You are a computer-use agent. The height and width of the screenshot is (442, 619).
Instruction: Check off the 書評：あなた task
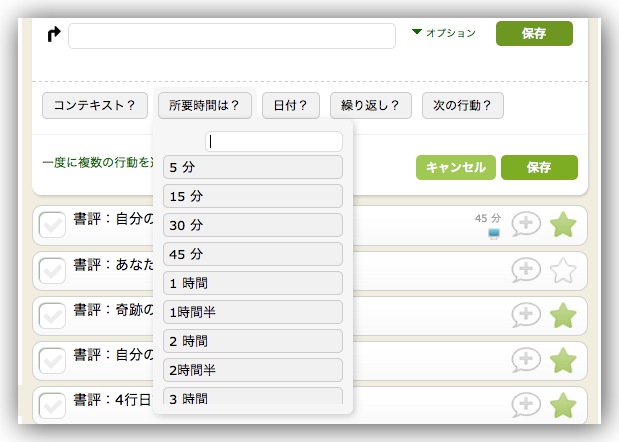click(x=52, y=272)
